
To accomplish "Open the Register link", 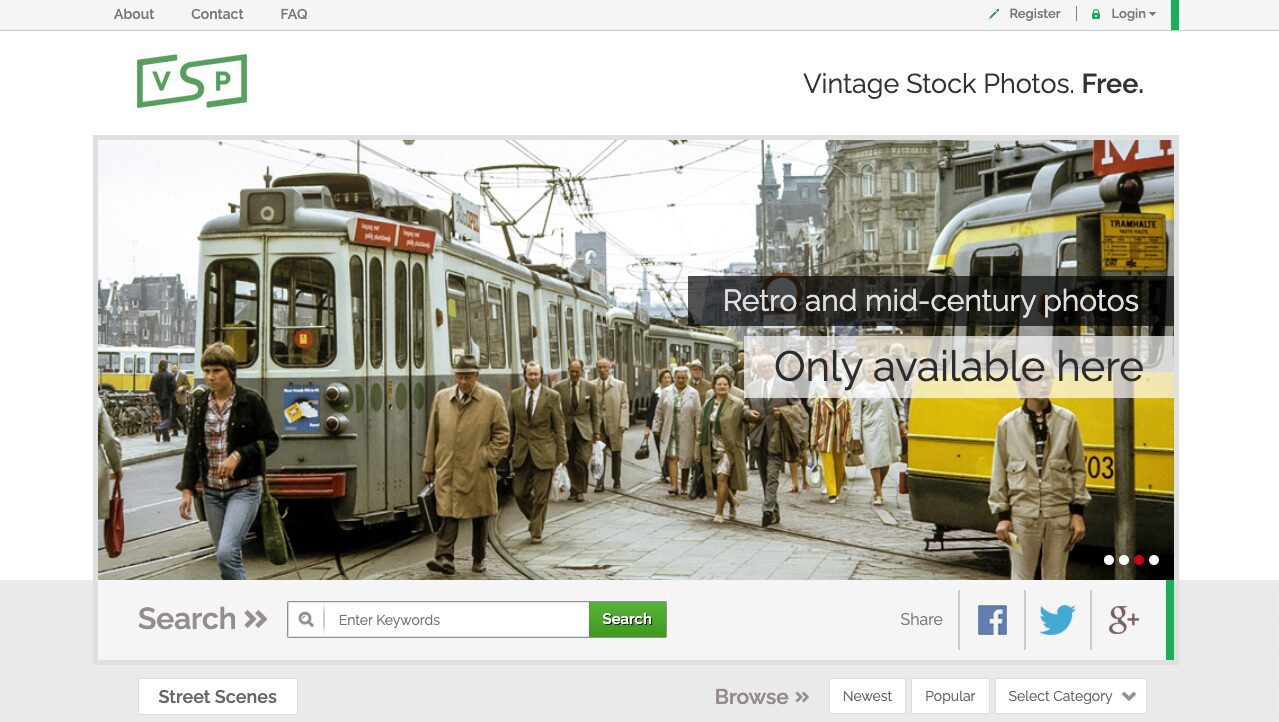I will 1034,14.
